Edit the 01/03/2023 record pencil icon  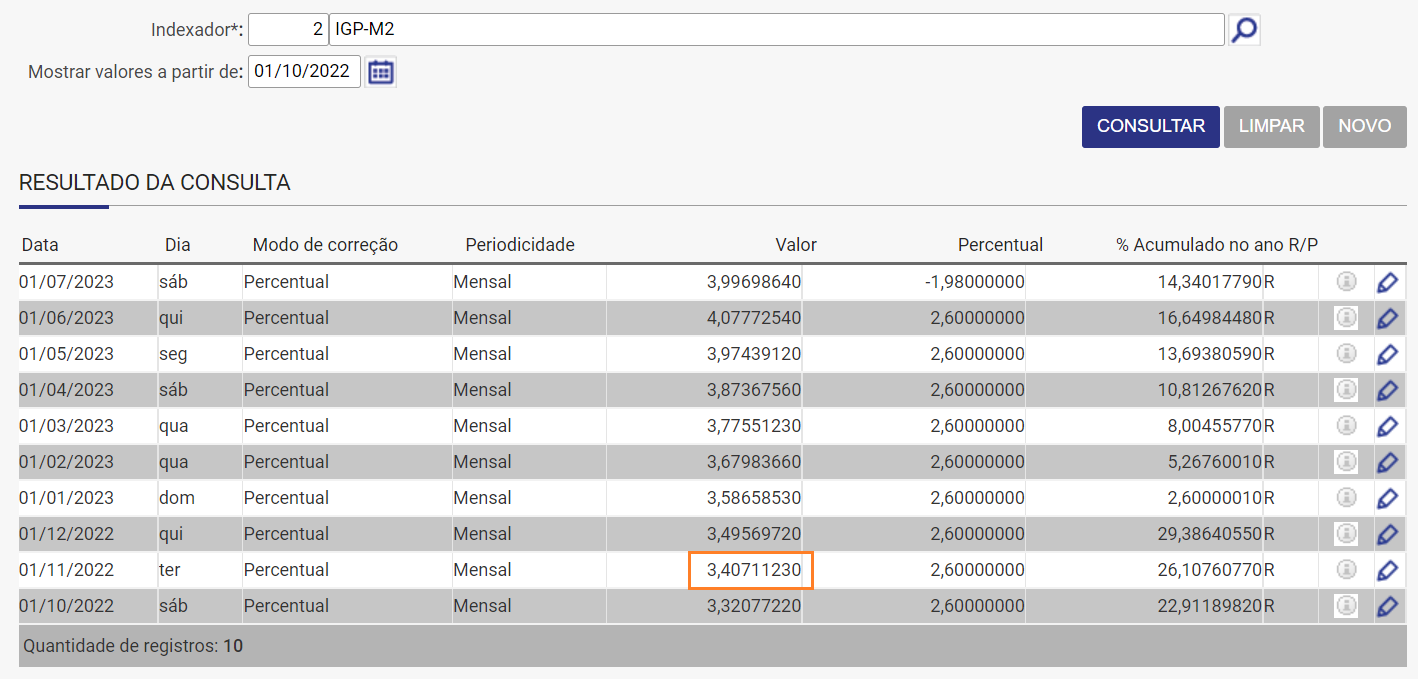click(1387, 426)
